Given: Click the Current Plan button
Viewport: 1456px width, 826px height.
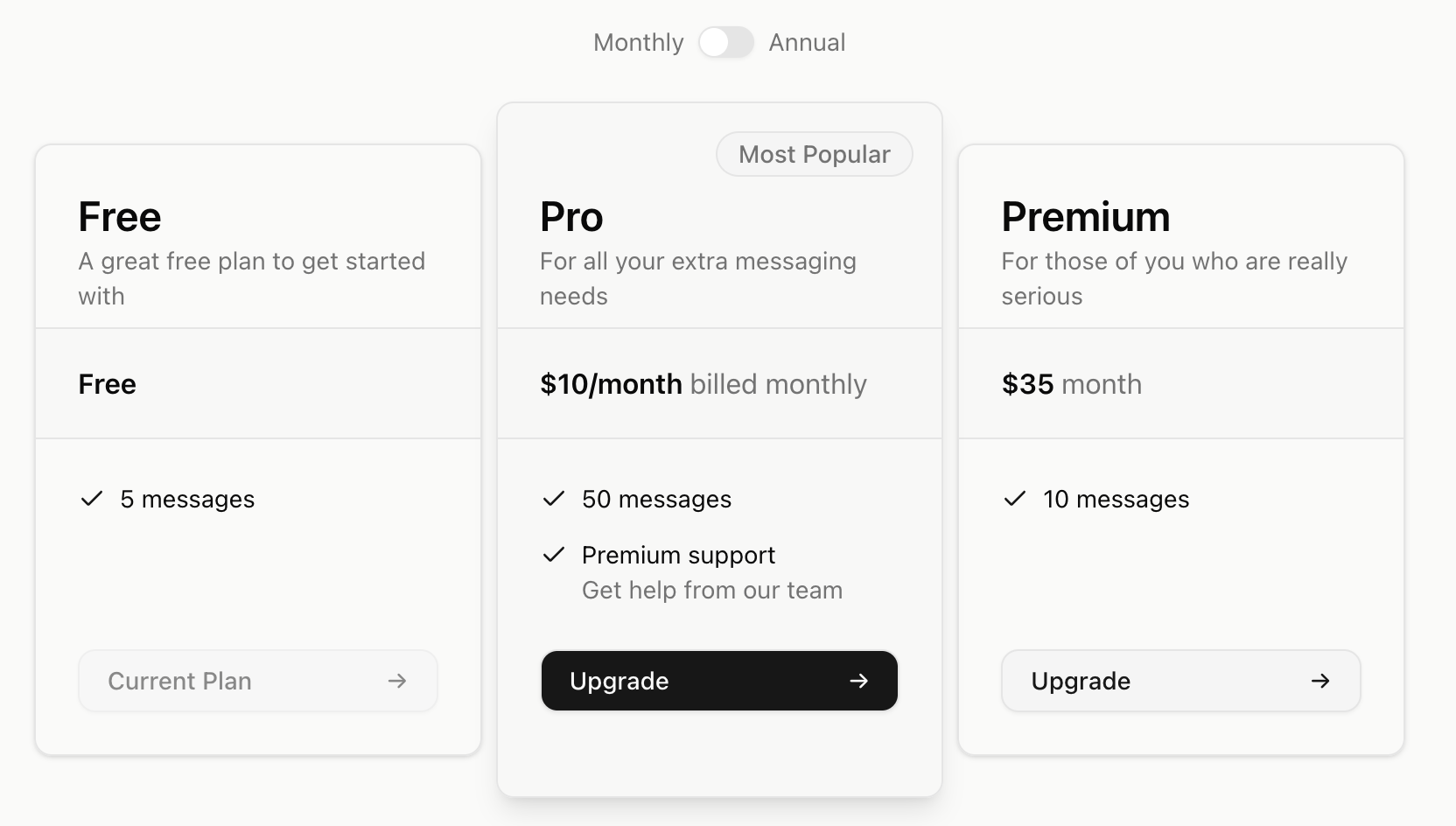Looking at the screenshot, I should coord(257,681).
